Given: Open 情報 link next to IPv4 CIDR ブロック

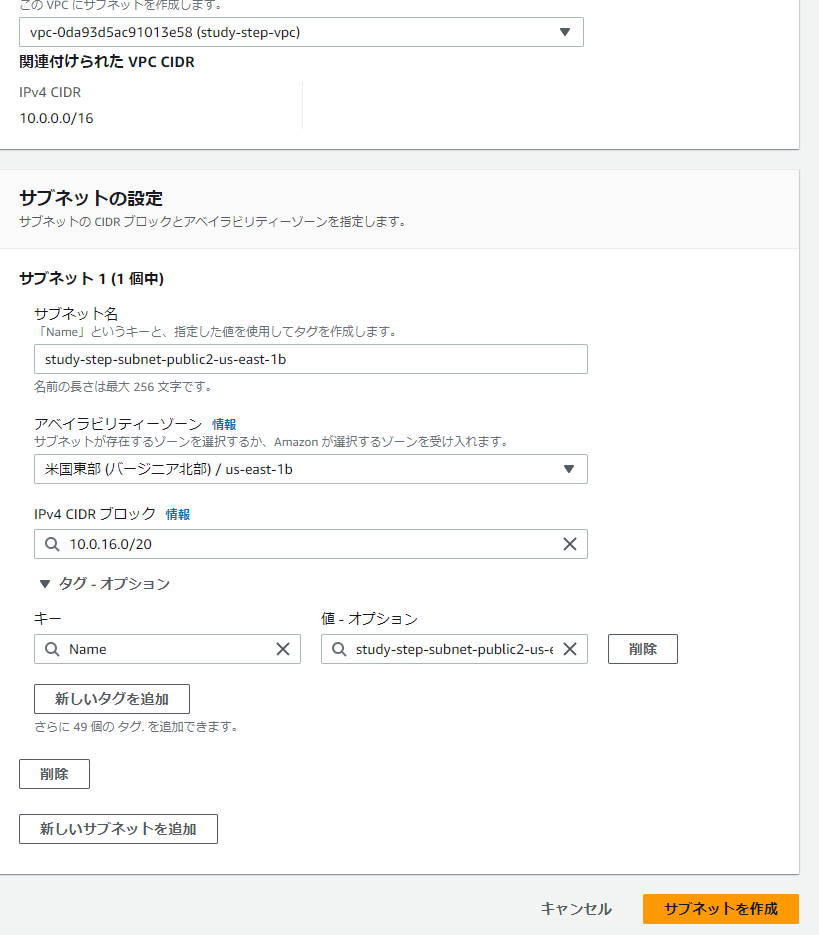Looking at the screenshot, I should pyautogui.click(x=178, y=514).
